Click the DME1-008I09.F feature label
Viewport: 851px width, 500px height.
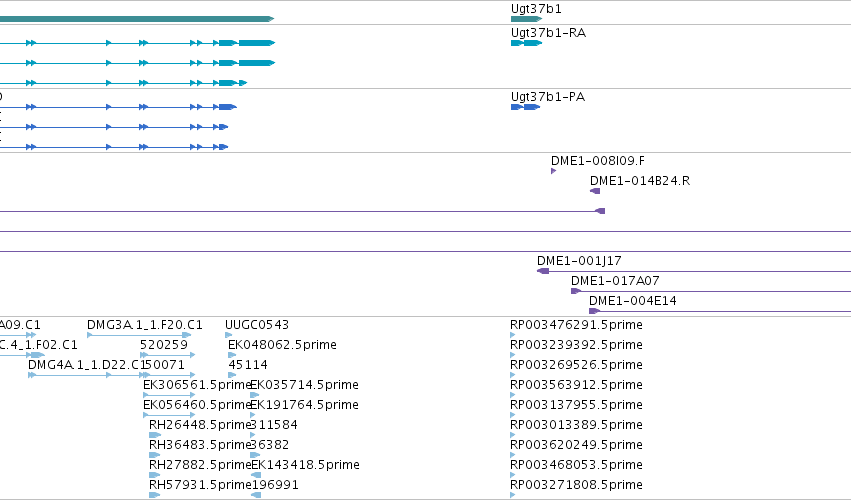coord(598,161)
